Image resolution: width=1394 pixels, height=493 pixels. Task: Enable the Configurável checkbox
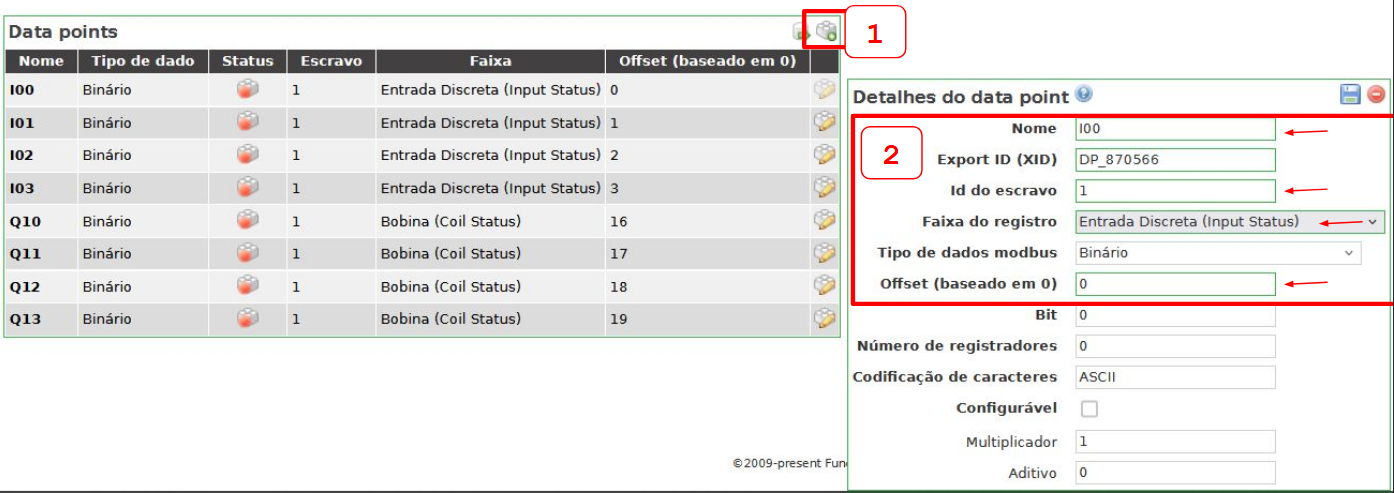[1090, 408]
